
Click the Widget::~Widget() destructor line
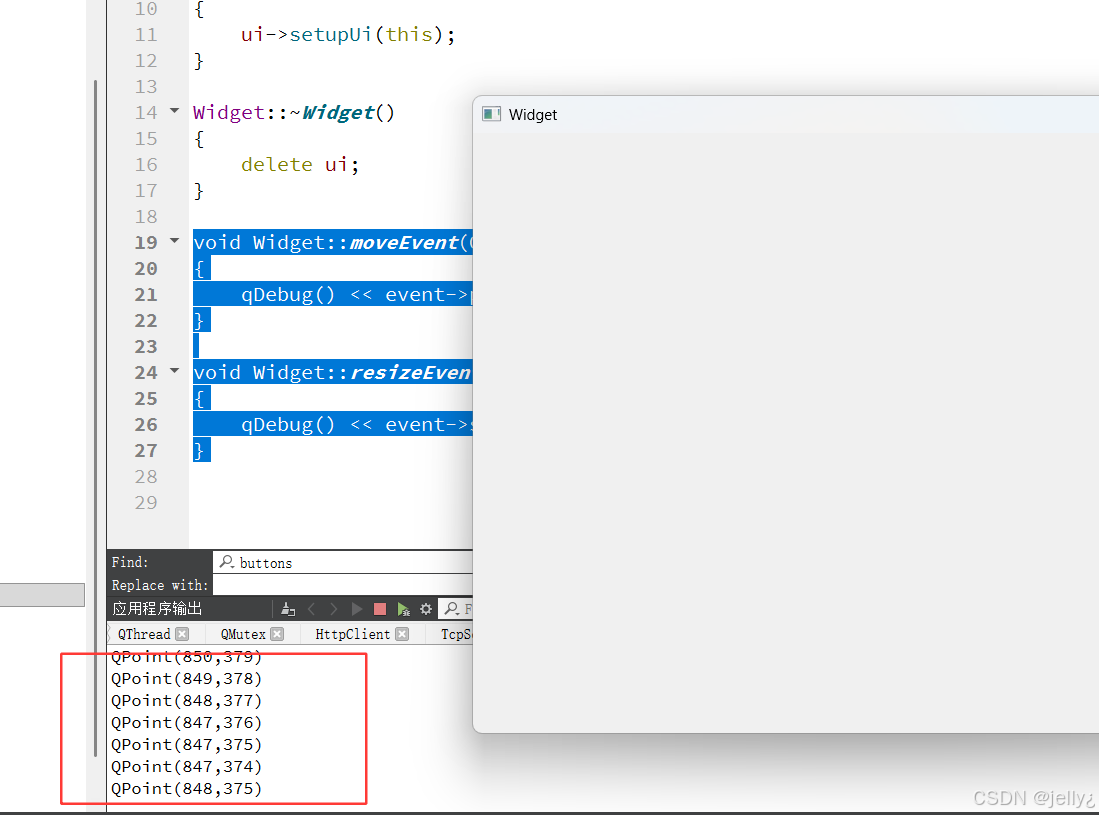294,113
